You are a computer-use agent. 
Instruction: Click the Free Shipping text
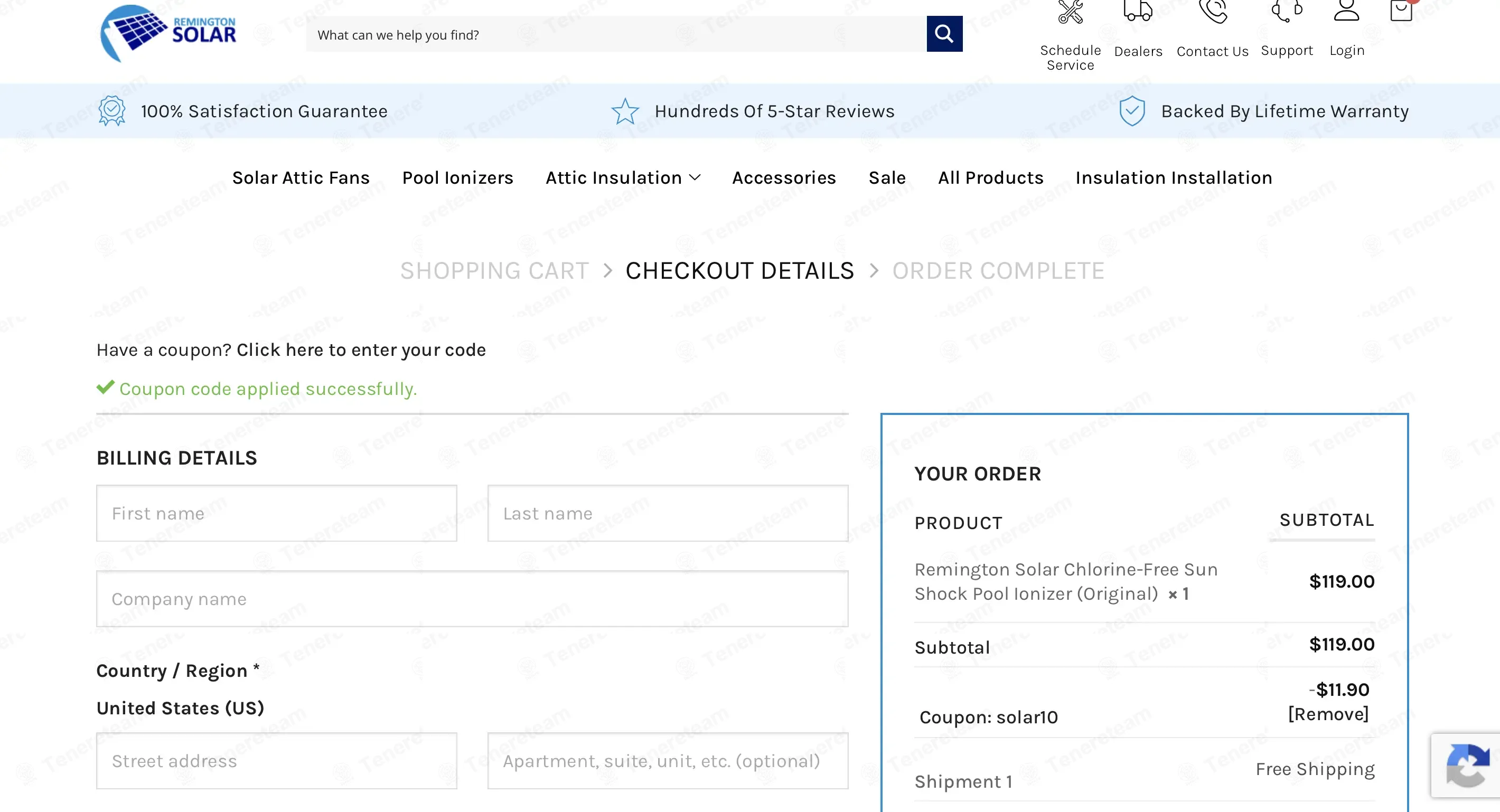(1315, 769)
